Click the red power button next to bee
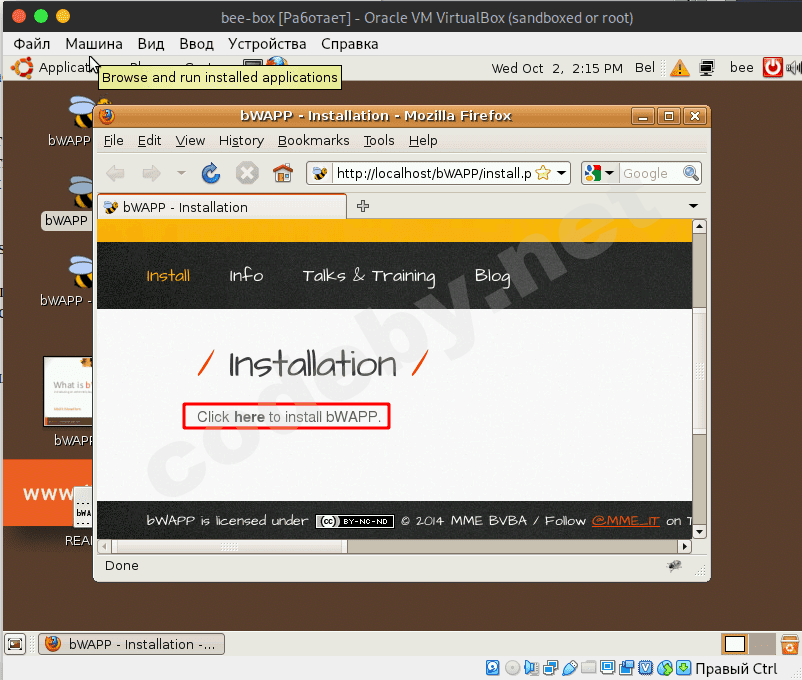 click(772, 67)
